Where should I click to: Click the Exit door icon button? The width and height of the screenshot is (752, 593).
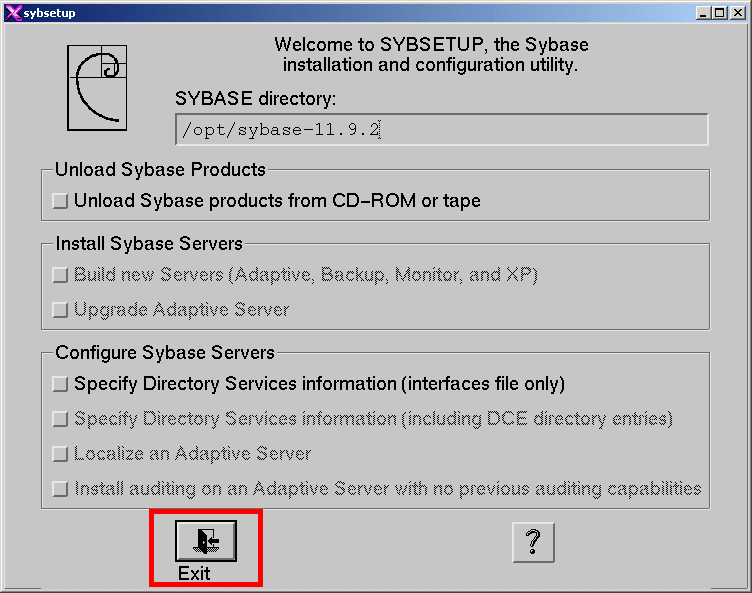click(206, 541)
